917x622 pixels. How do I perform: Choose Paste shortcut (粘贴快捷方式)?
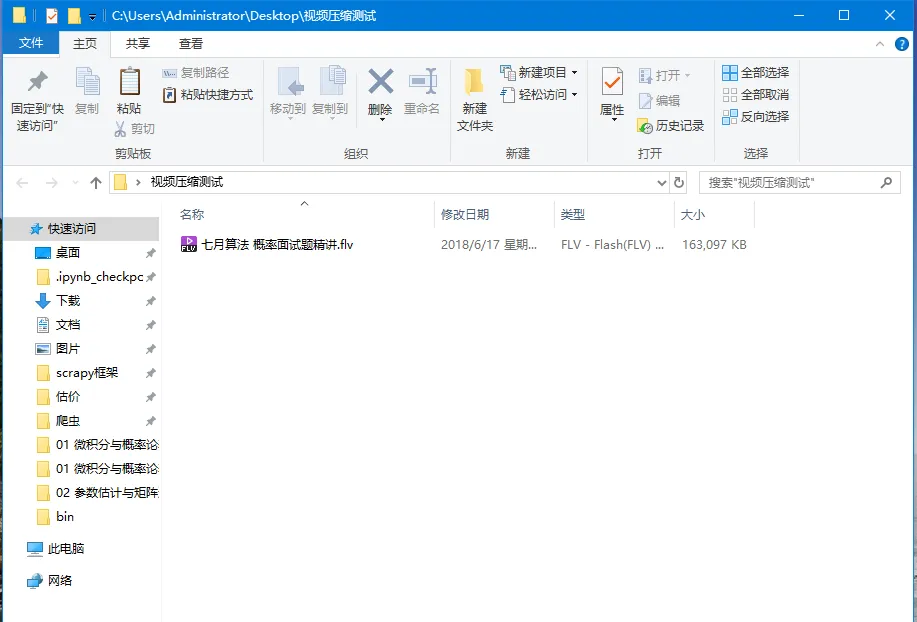pos(208,95)
